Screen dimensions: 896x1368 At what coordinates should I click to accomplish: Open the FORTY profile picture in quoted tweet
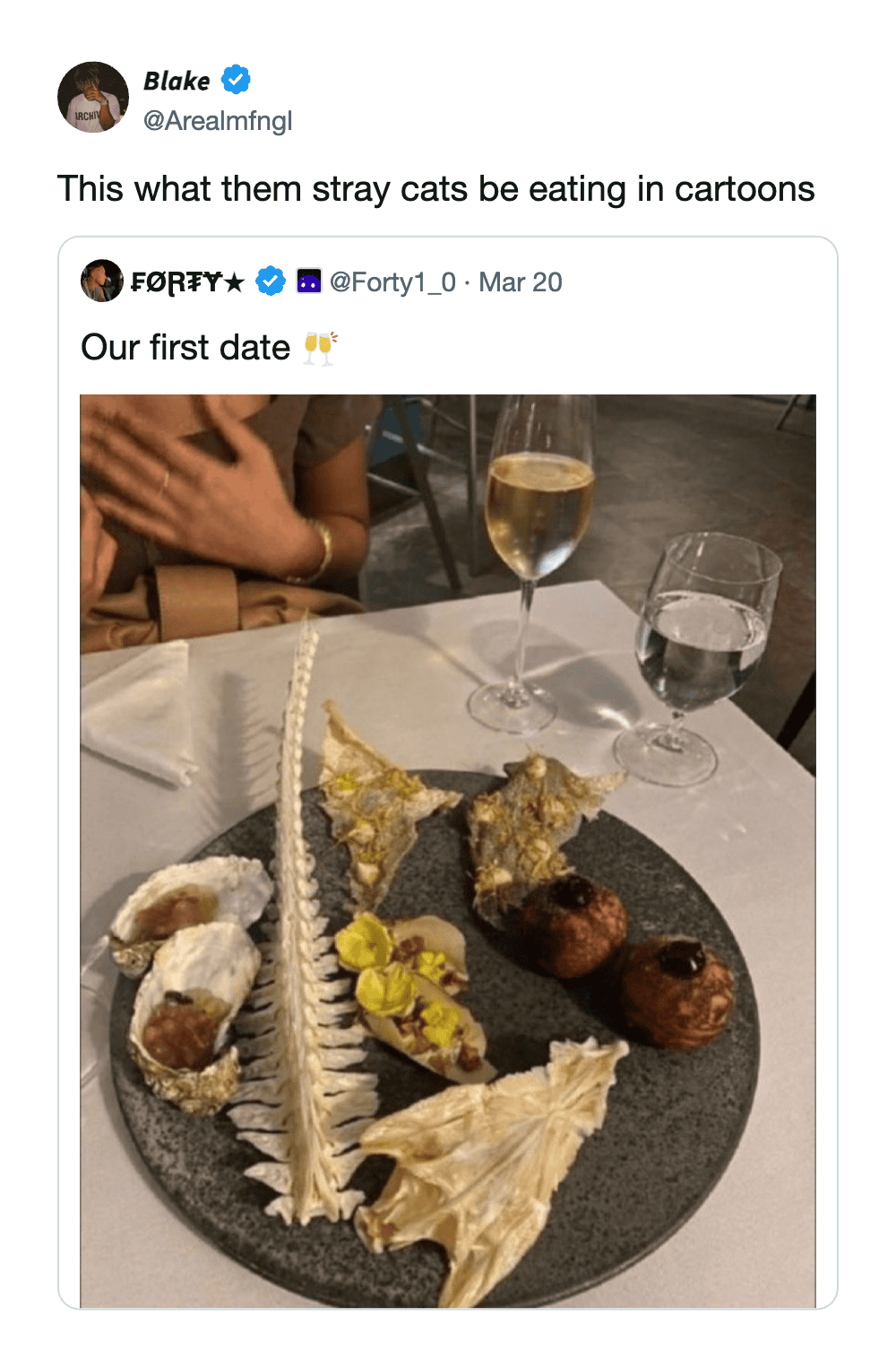[x=101, y=281]
